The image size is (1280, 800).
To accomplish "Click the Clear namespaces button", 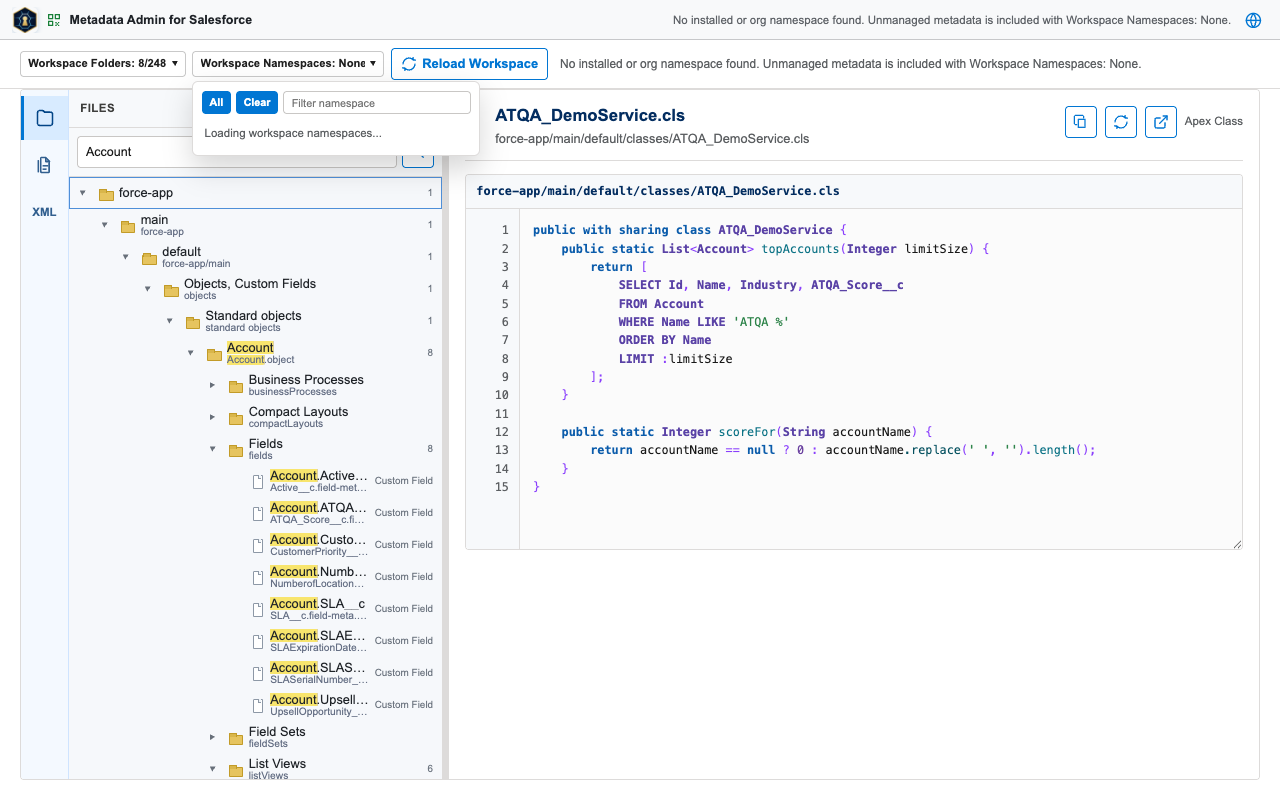I will coord(257,102).
